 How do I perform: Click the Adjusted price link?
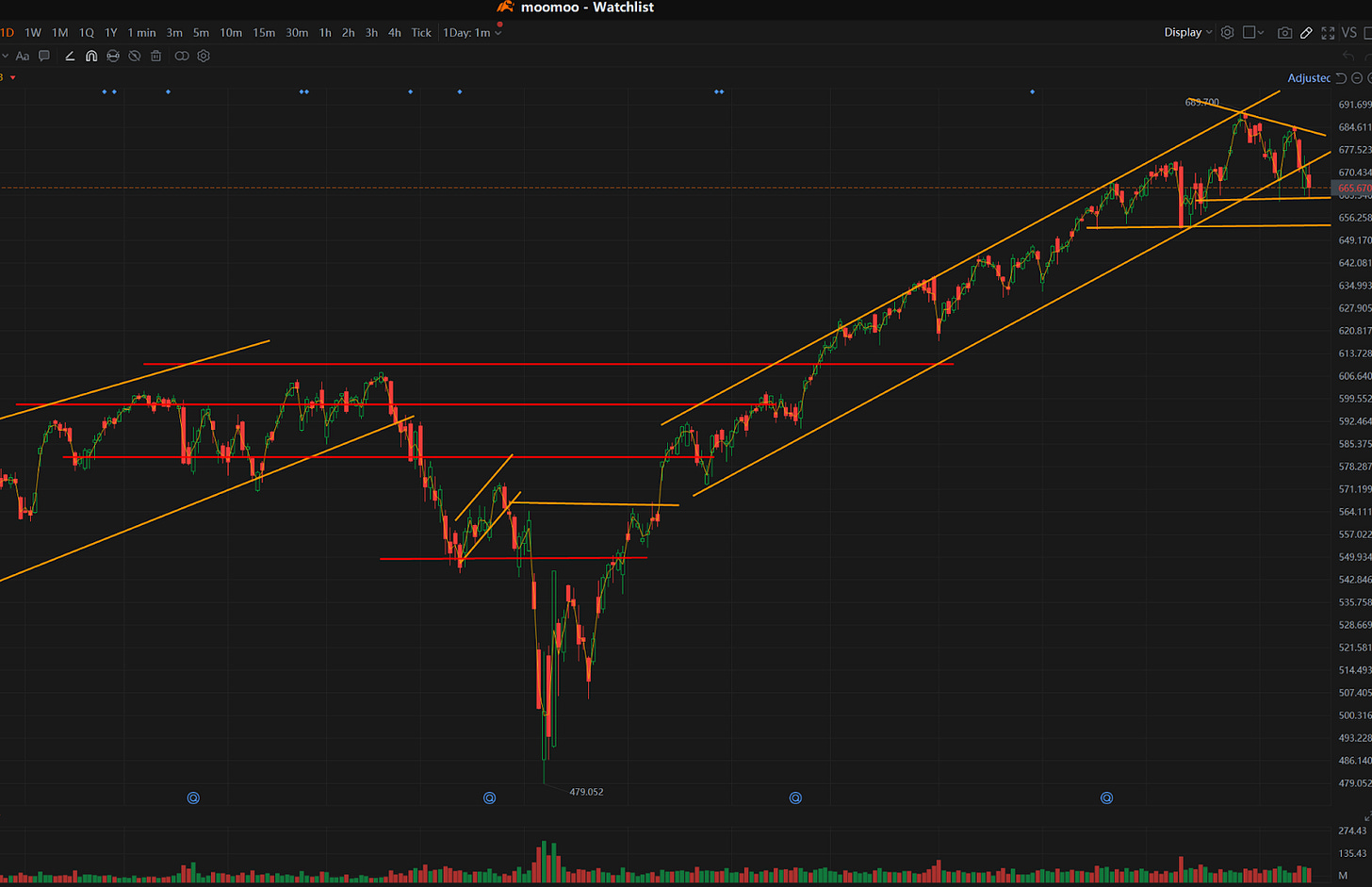pos(1309,78)
